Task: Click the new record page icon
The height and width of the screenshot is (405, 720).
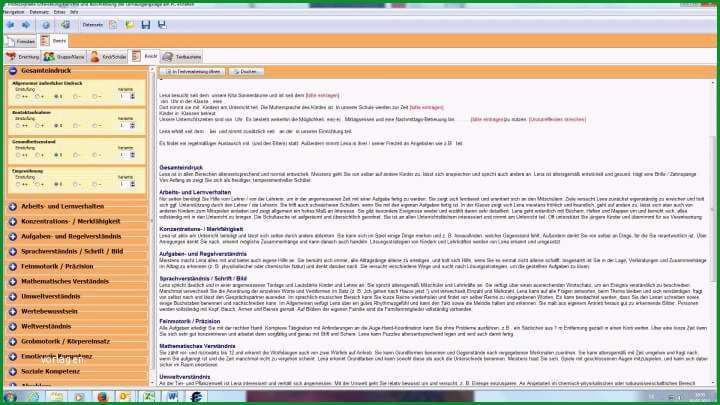Action: (113, 25)
